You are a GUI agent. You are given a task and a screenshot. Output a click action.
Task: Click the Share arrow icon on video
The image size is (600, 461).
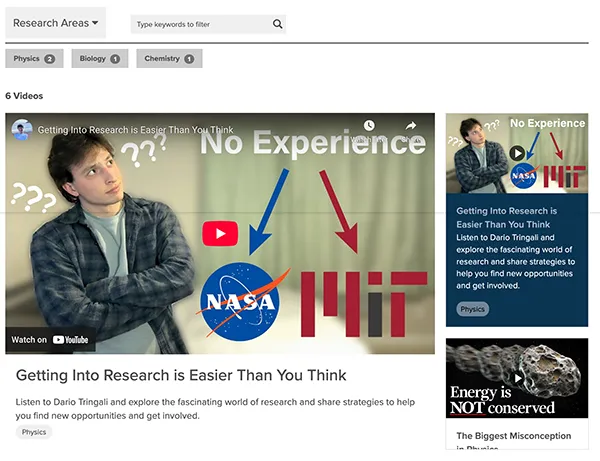pyautogui.click(x=411, y=125)
